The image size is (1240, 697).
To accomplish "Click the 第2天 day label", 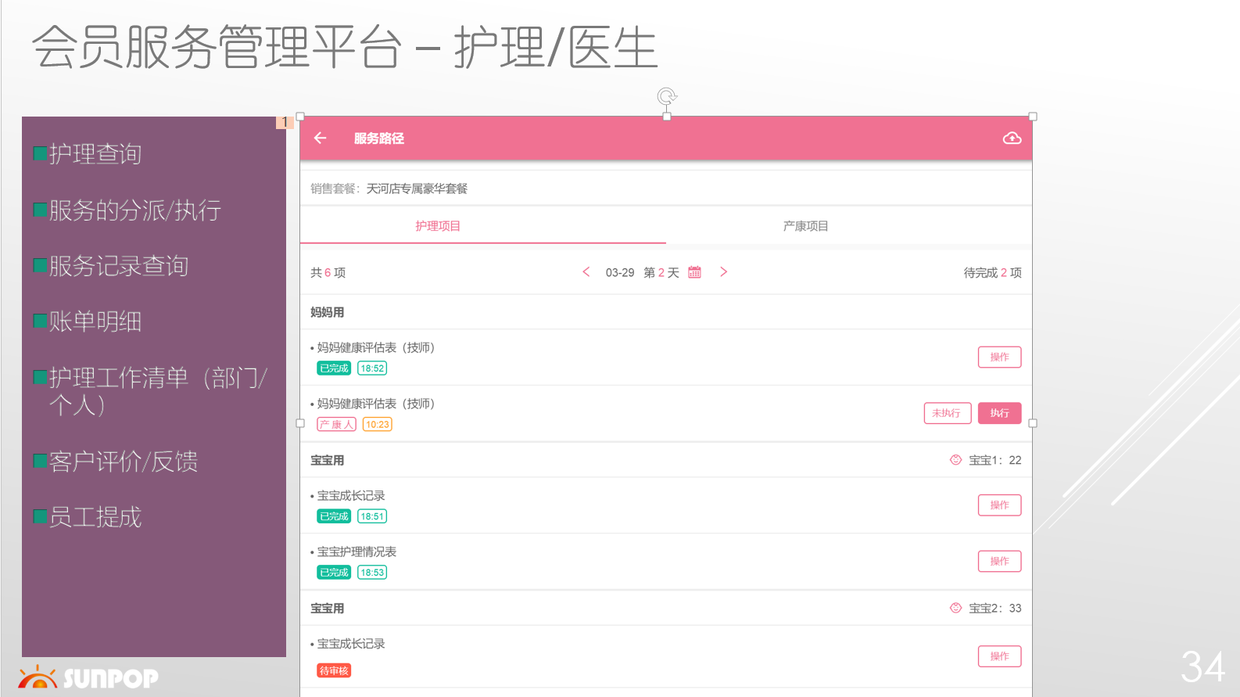I will click(x=661, y=272).
